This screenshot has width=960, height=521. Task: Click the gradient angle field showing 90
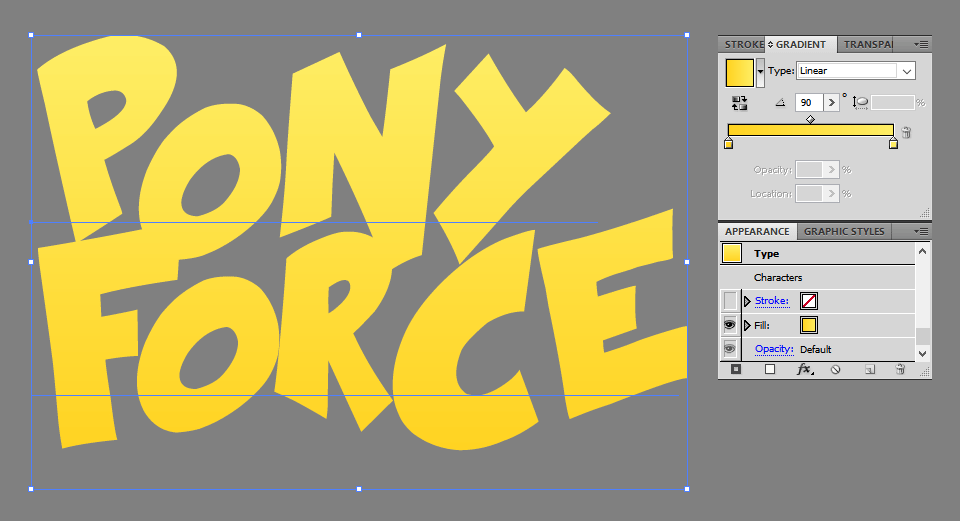coord(808,103)
